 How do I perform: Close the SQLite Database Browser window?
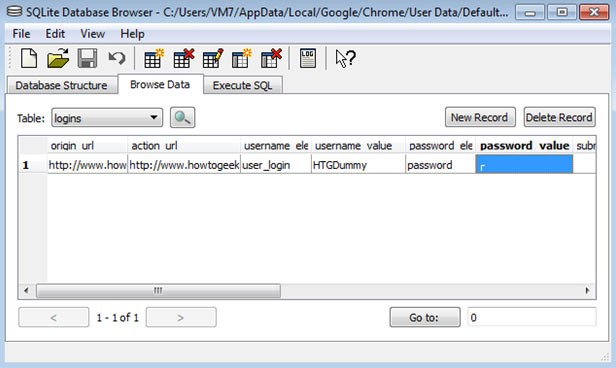594,13
